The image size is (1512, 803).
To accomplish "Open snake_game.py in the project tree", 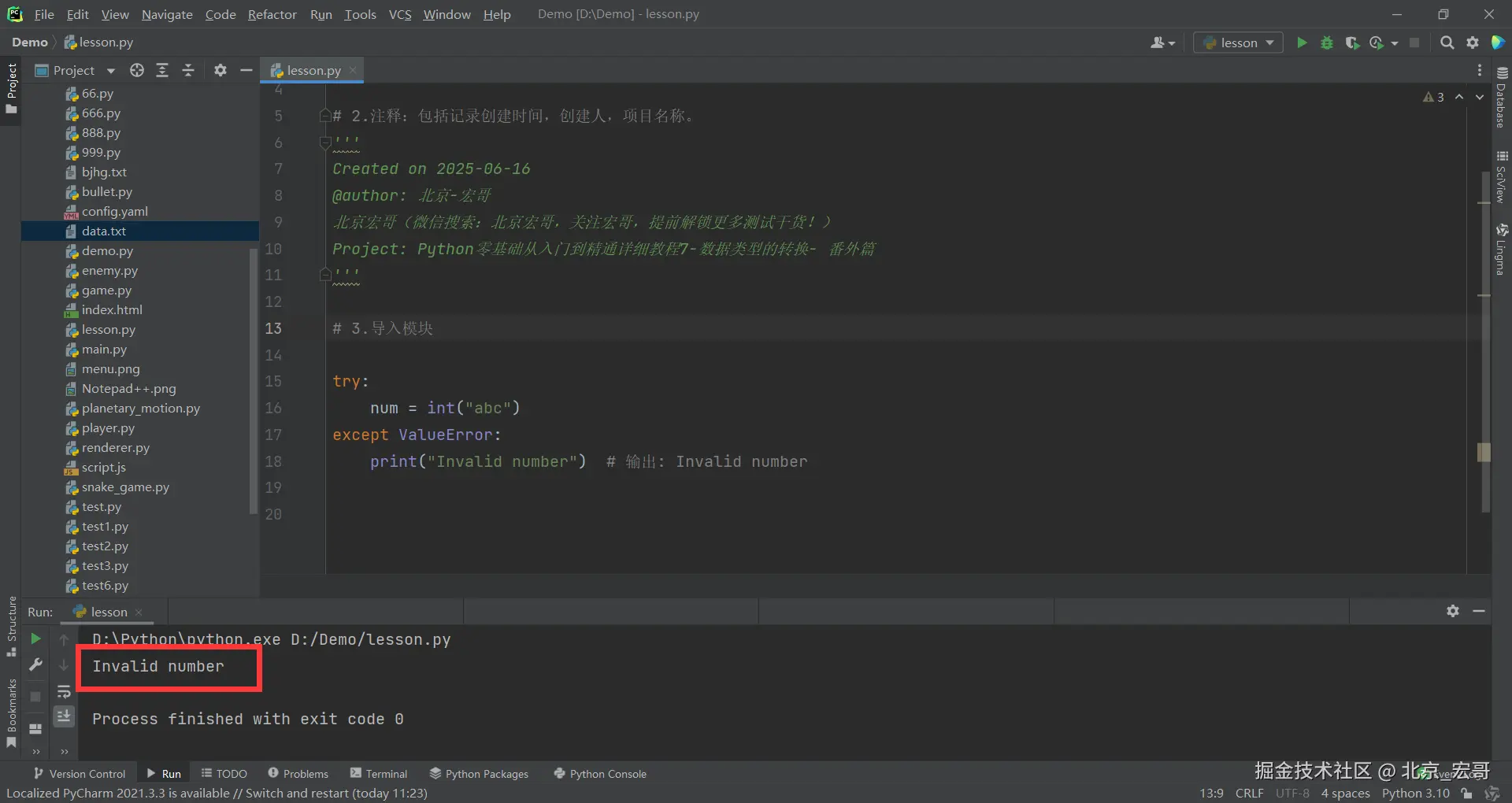I will click(125, 487).
